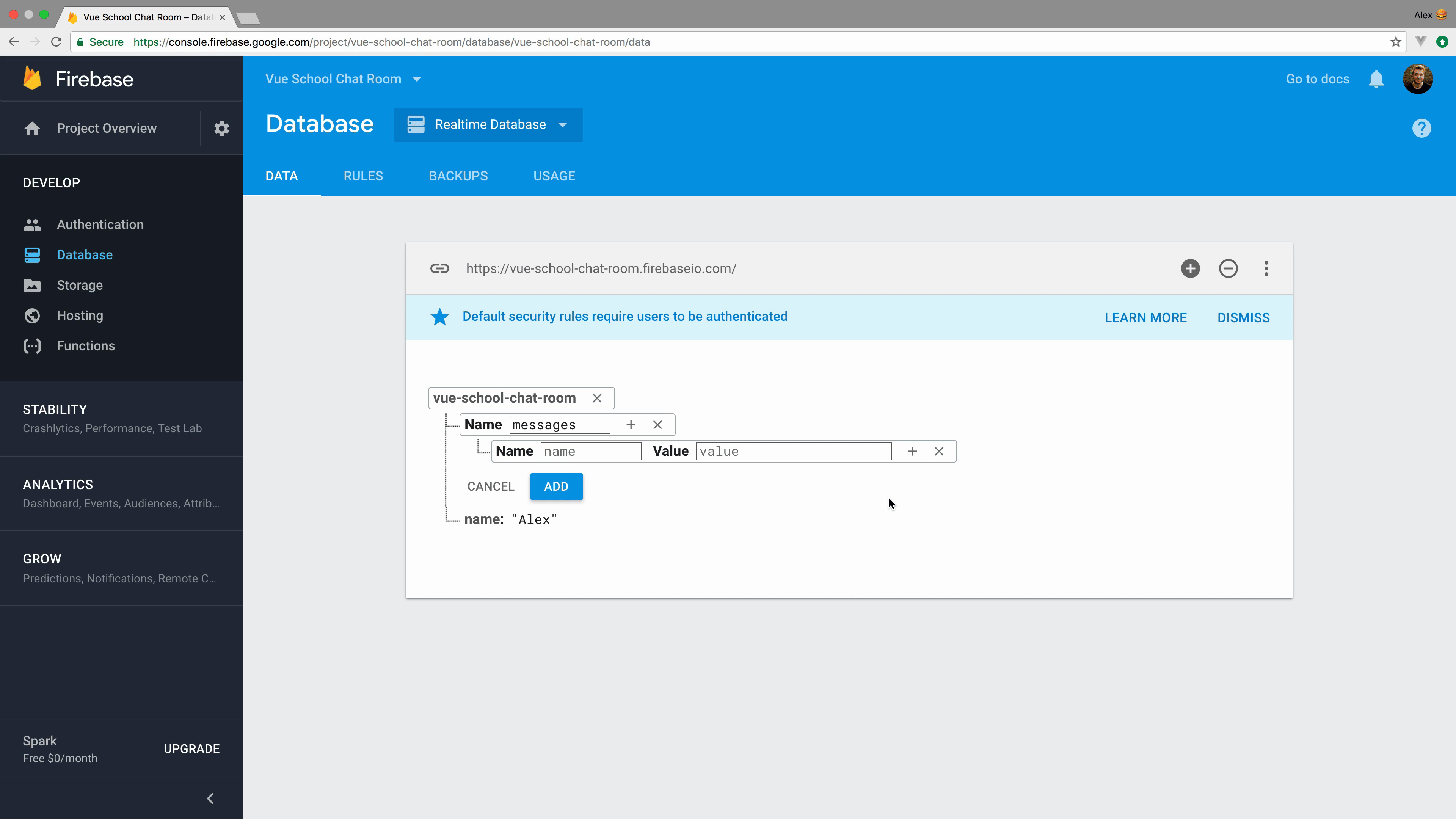The width and height of the screenshot is (1456, 819).
Task: Click the Database sidebar icon
Action: tap(32, 255)
